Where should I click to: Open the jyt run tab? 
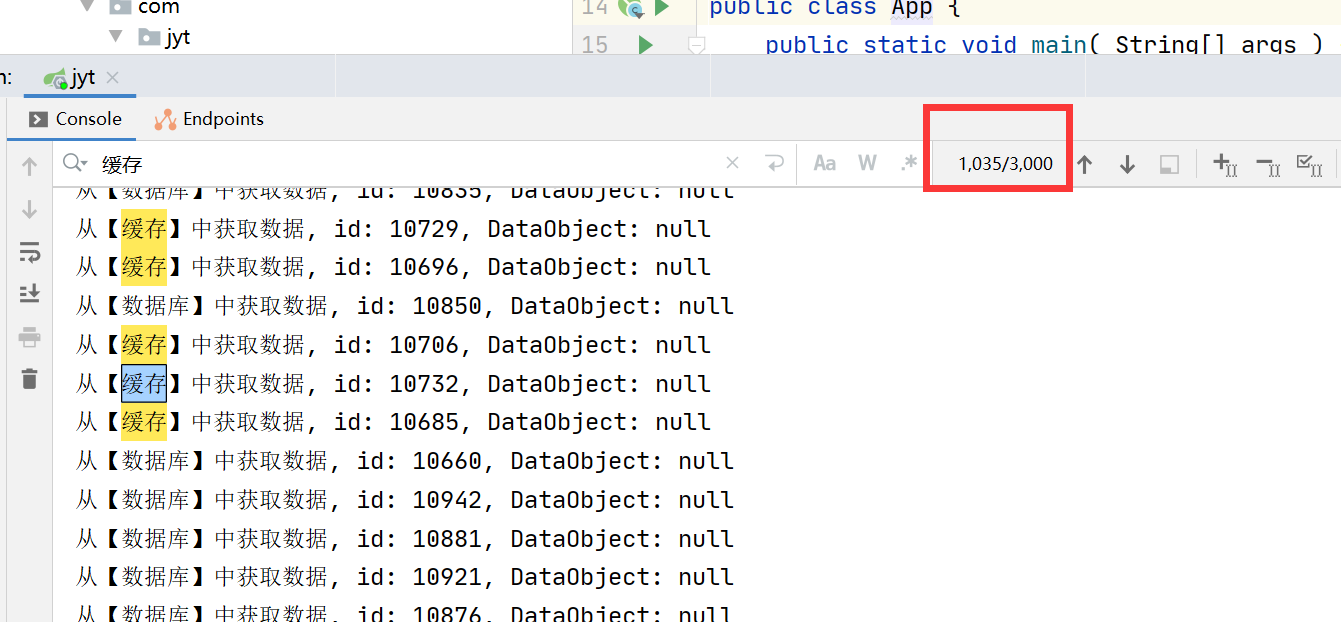82,77
